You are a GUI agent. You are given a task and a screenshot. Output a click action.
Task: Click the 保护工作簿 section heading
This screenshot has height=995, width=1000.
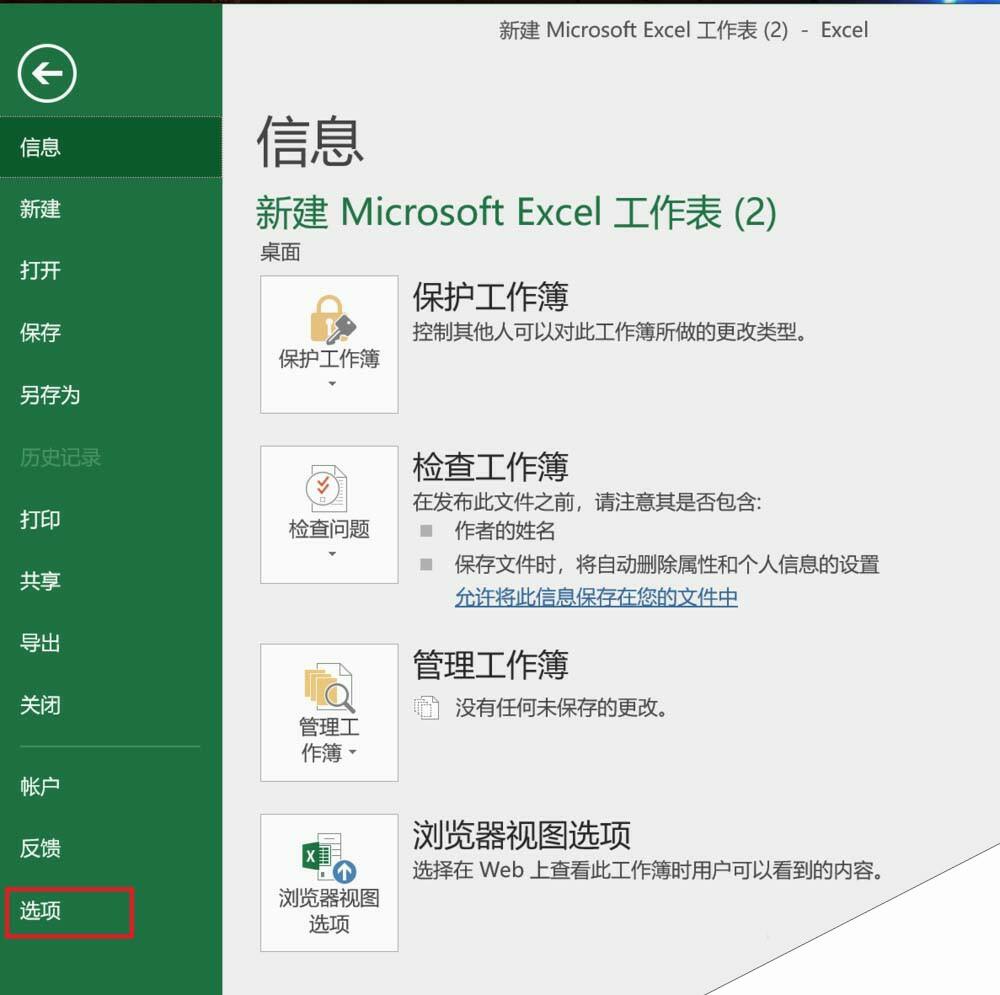point(490,297)
